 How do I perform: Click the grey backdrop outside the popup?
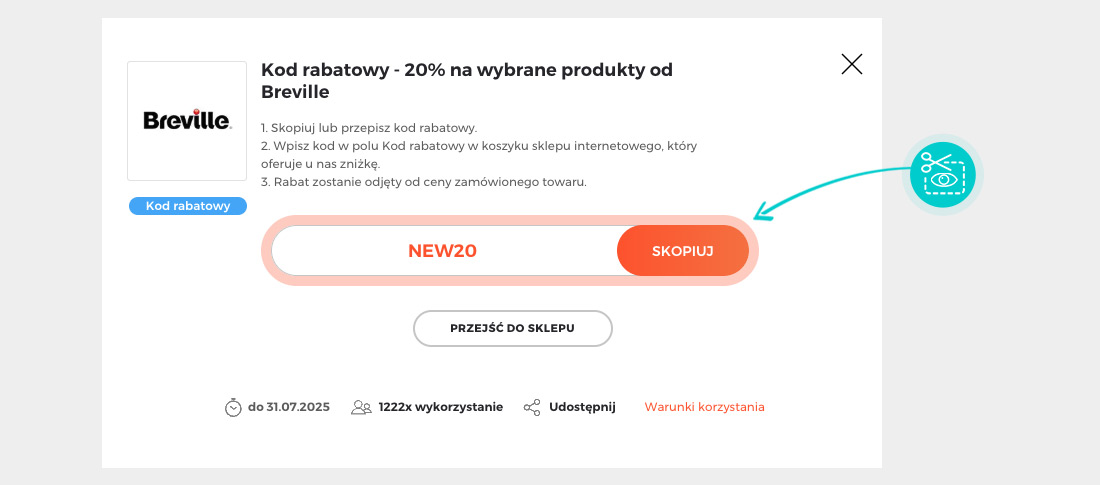click(50, 240)
